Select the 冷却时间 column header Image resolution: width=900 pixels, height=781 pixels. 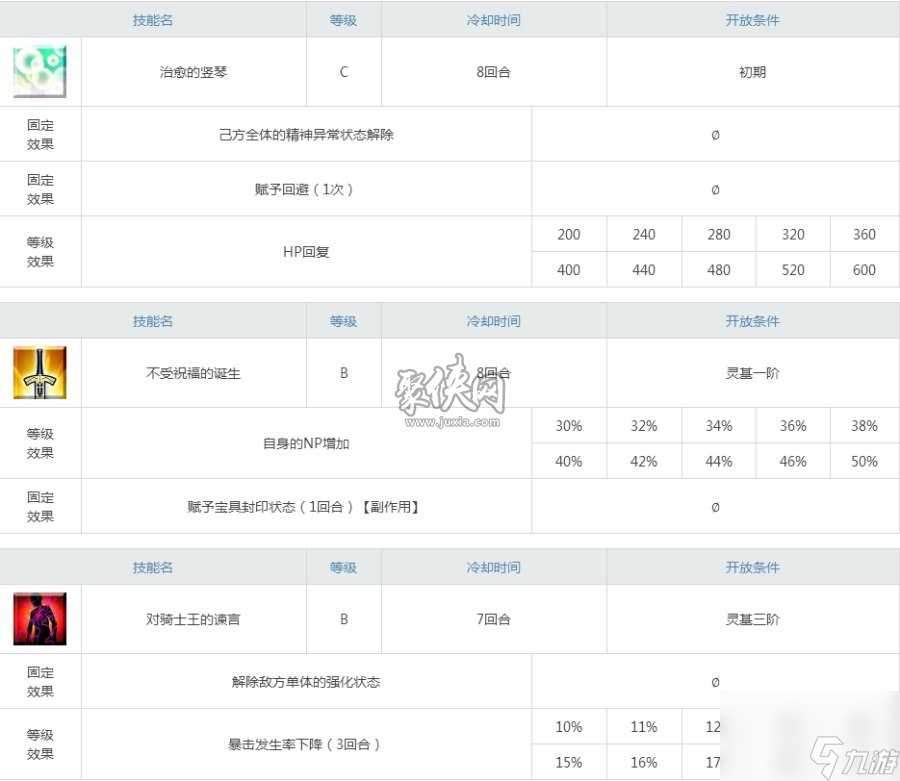pos(493,19)
